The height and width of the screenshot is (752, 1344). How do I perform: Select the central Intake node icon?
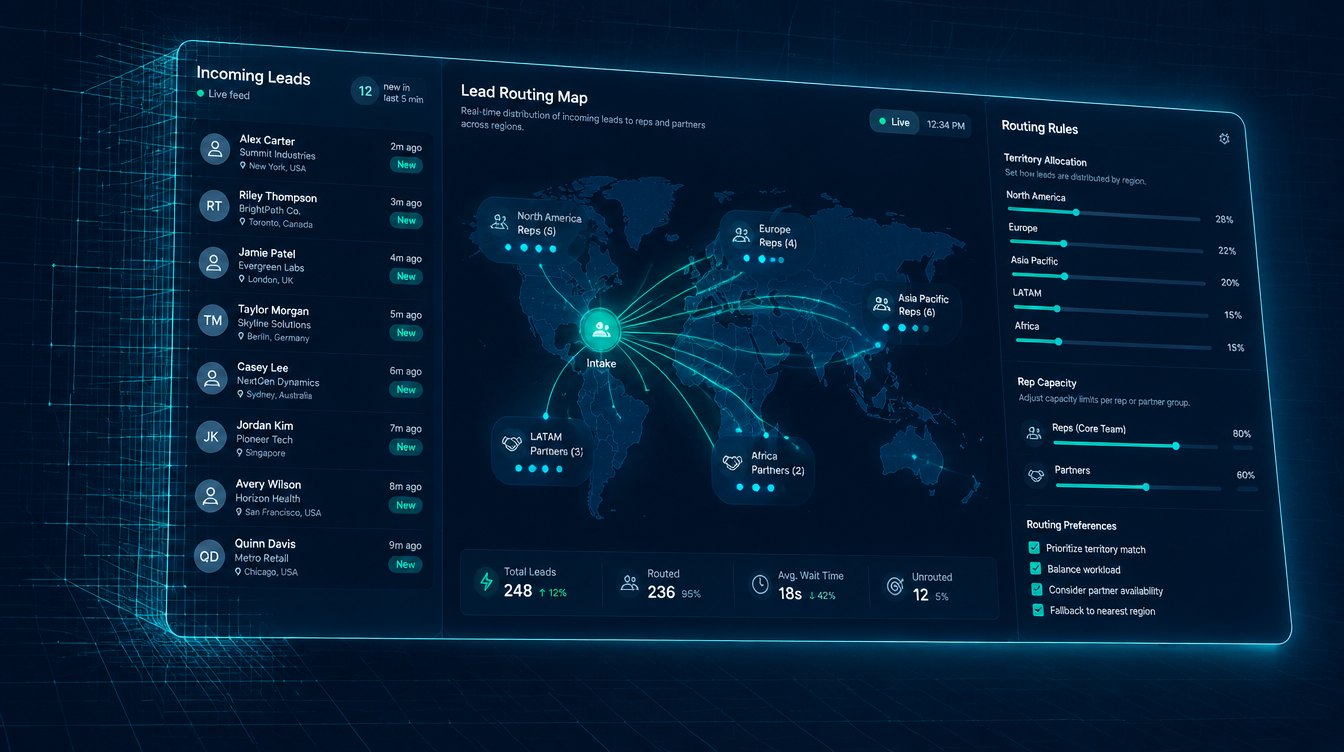(x=600, y=328)
